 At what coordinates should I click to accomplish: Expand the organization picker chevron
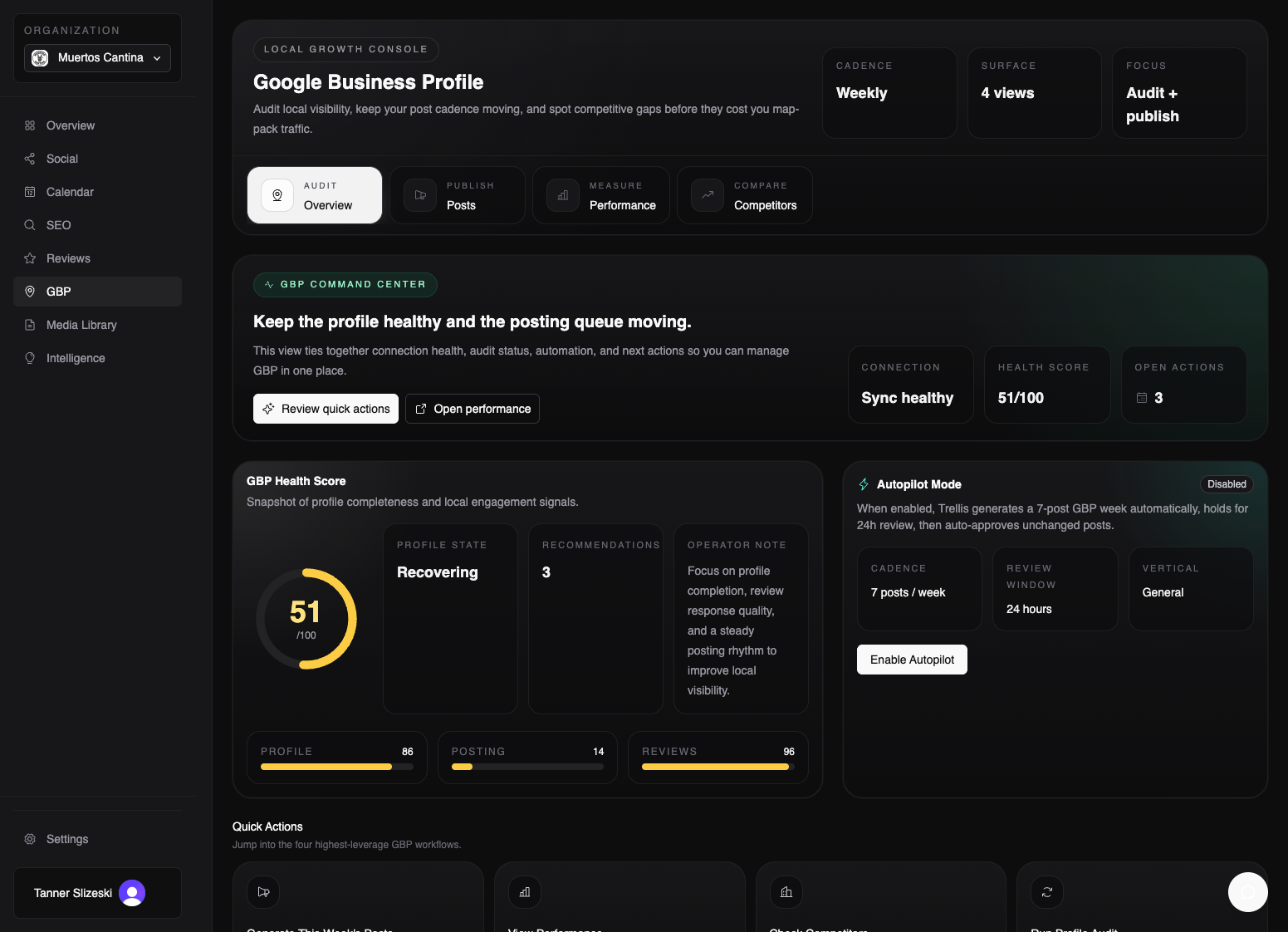pyautogui.click(x=156, y=58)
